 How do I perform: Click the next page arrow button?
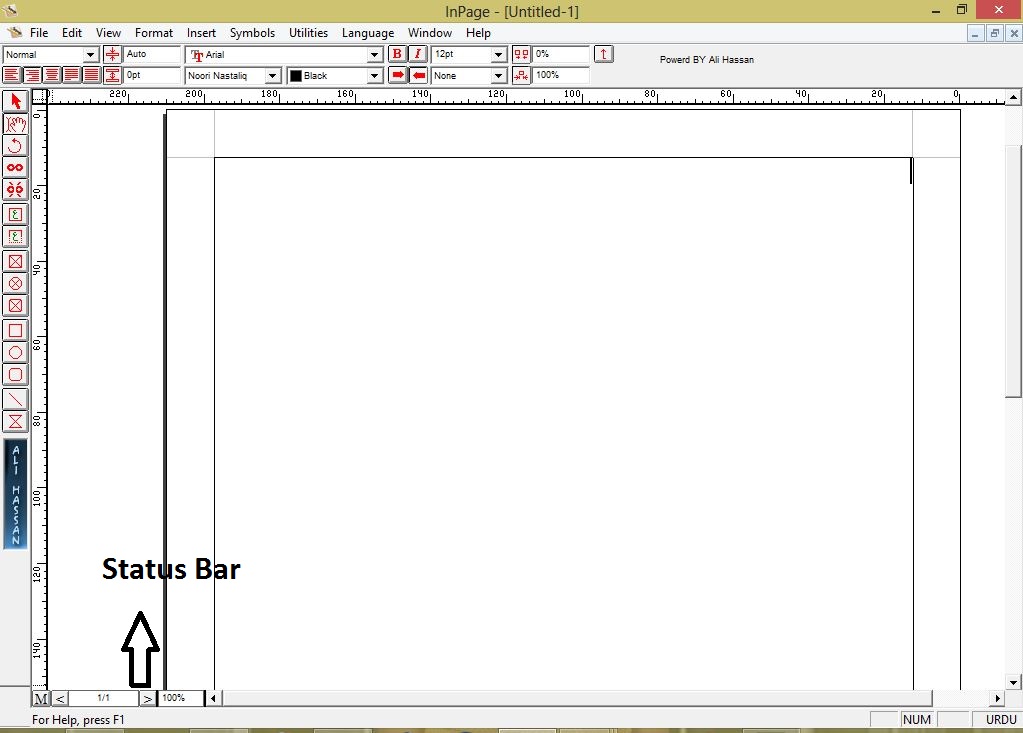click(148, 698)
